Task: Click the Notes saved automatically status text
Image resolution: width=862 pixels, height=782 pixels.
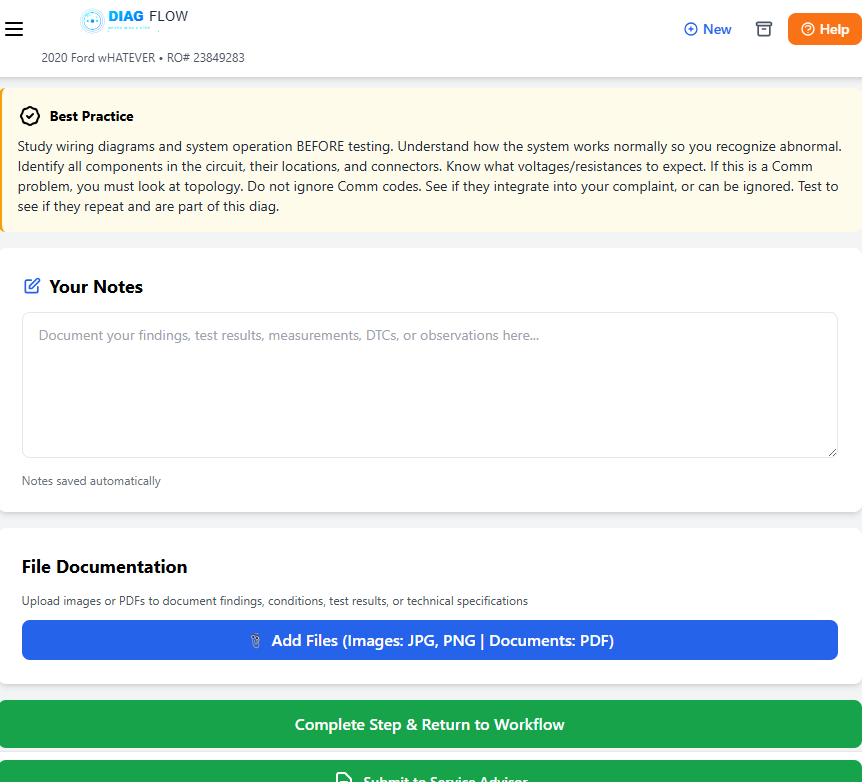Action: click(91, 481)
